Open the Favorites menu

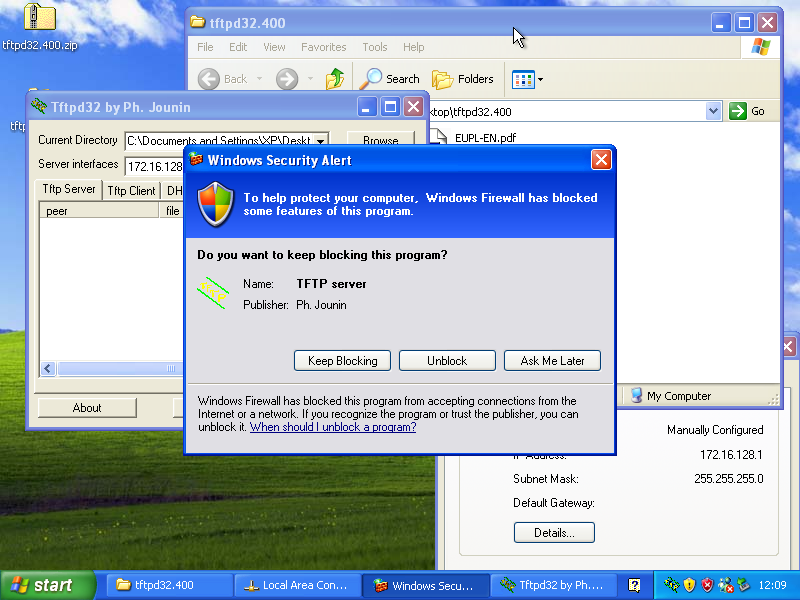pyautogui.click(x=323, y=47)
